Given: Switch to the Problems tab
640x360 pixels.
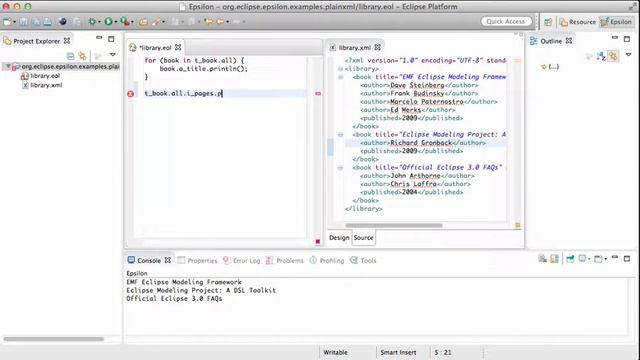Looking at the screenshot, I should pyautogui.click(x=284, y=260).
